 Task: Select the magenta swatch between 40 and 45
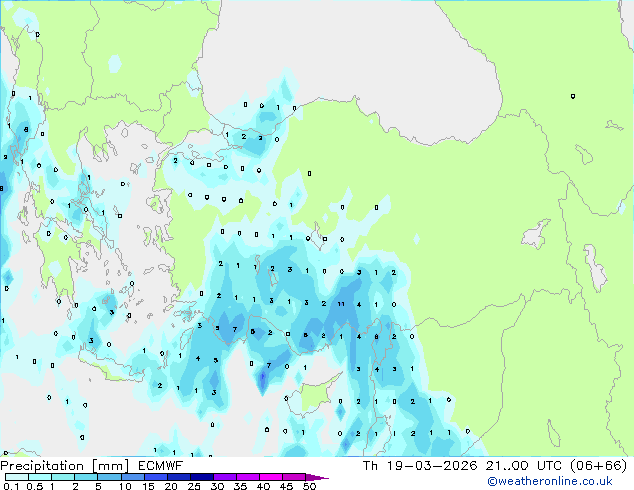pyautogui.click(x=271, y=477)
